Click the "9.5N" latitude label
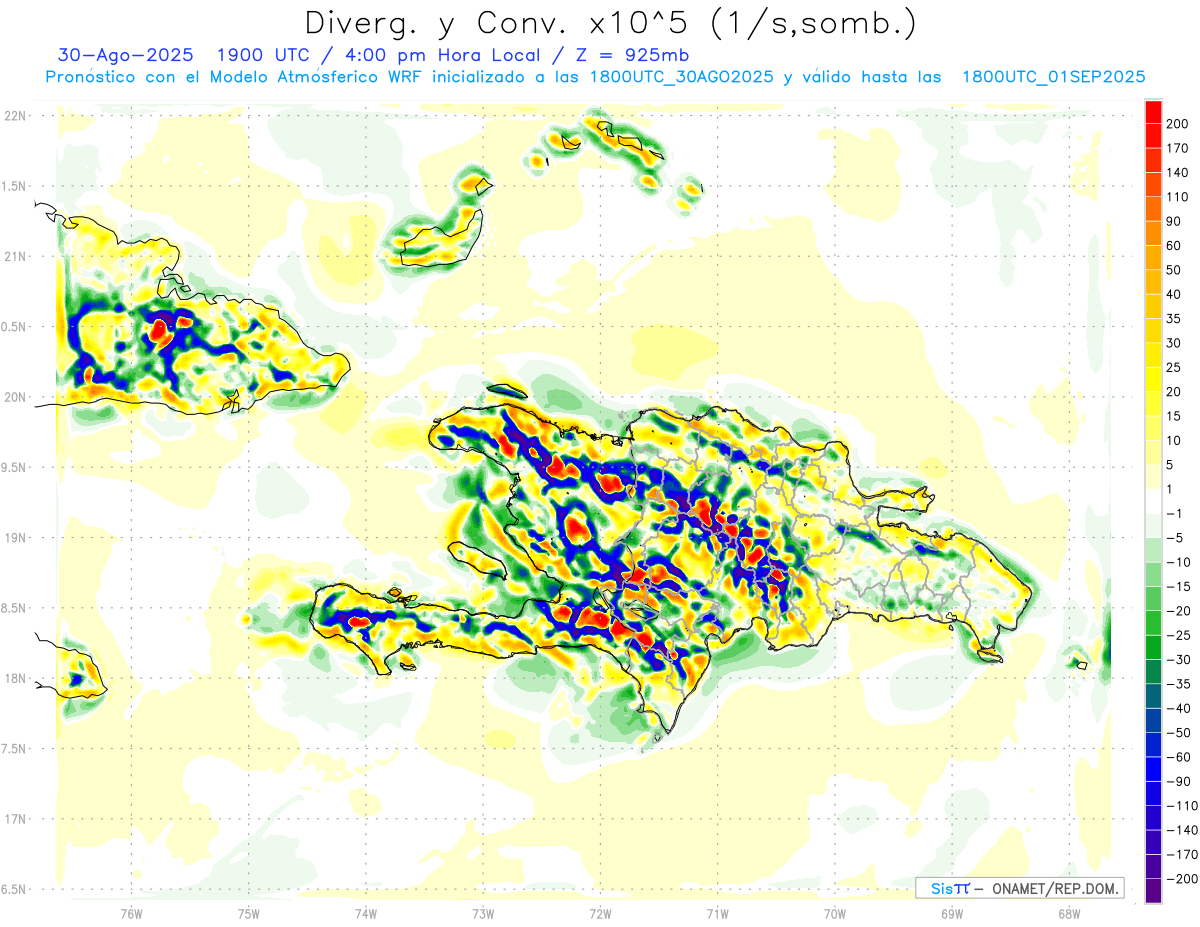1200x927 pixels. pos(15,467)
